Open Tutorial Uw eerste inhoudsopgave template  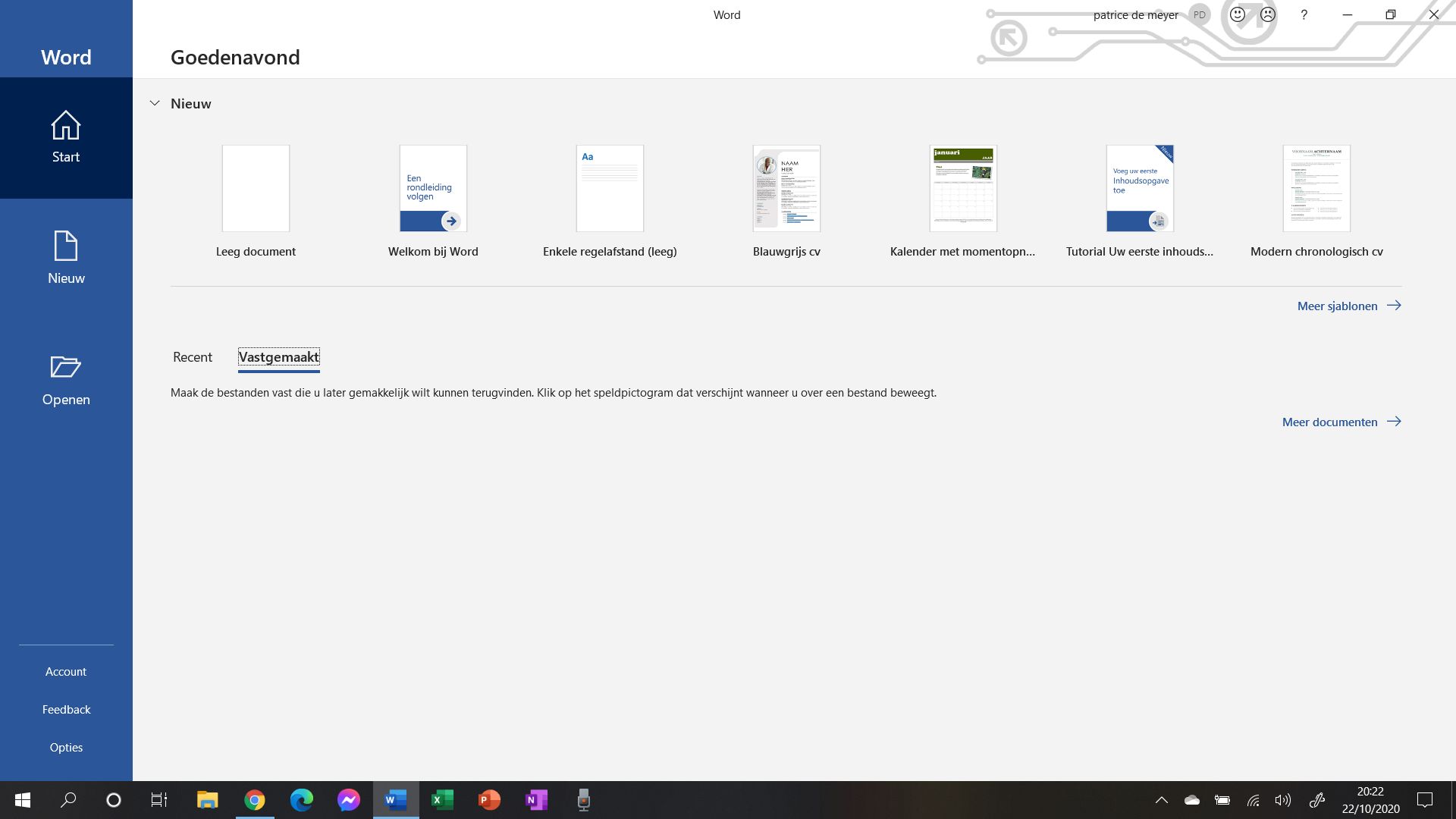tap(1140, 202)
